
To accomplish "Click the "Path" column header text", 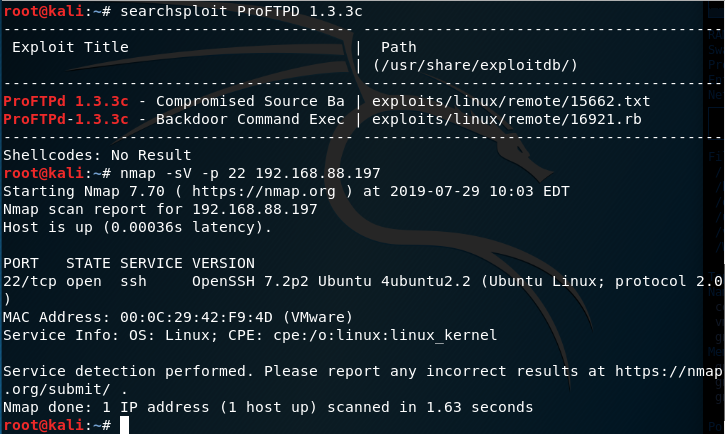I will [398, 47].
